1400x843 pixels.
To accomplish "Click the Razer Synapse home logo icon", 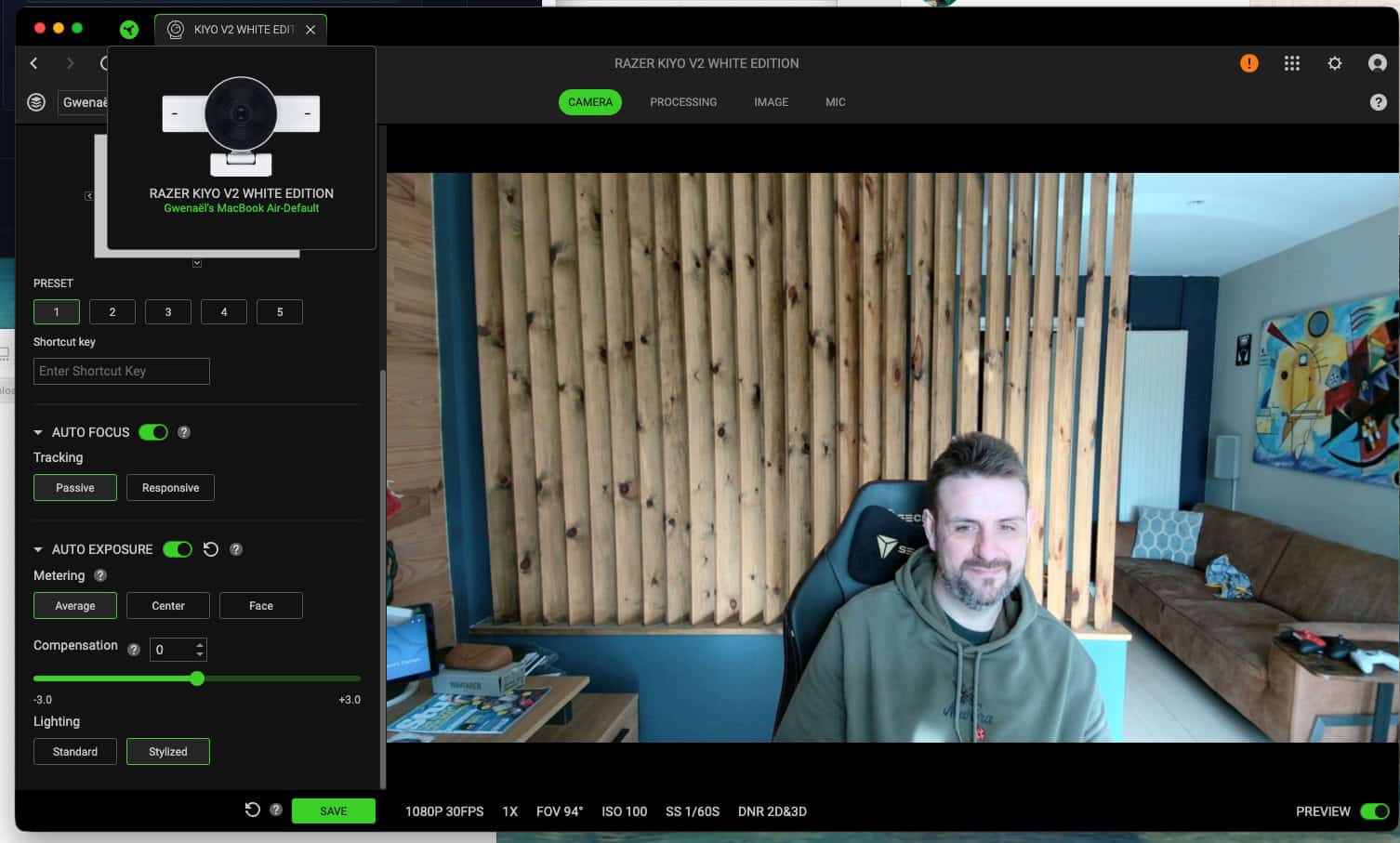I will click(129, 30).
